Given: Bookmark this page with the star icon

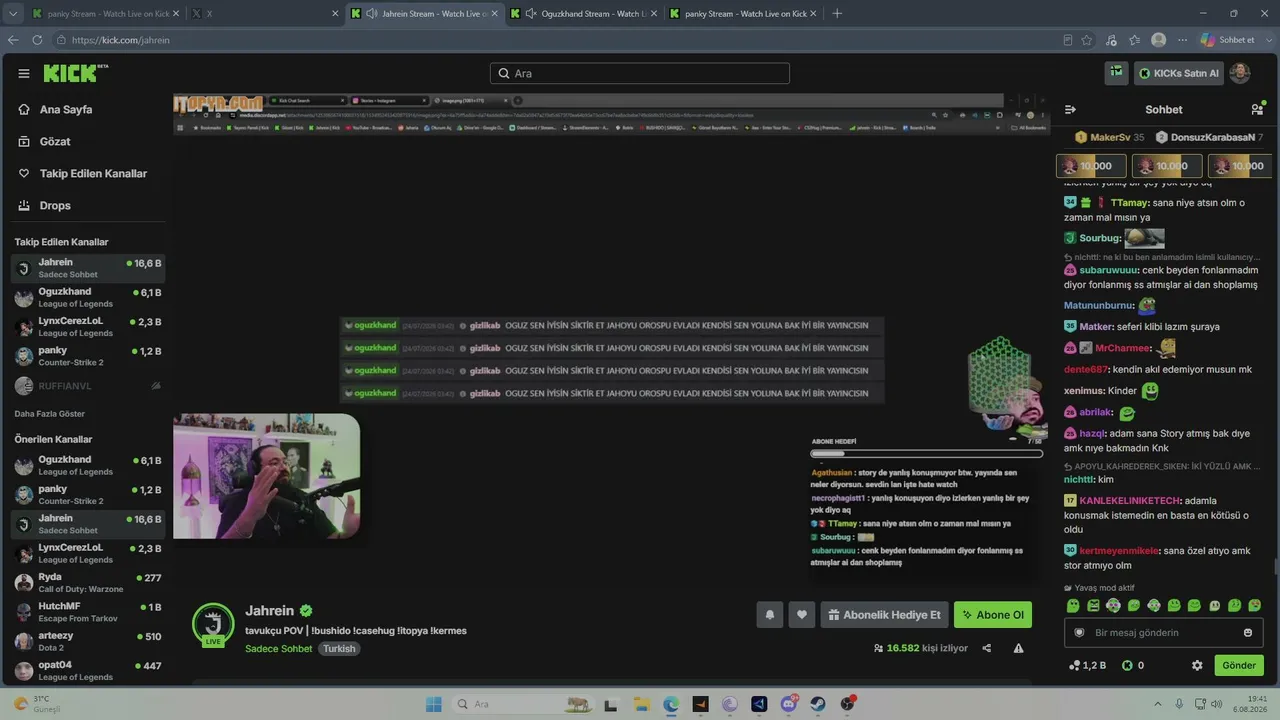Looking at the screenshot, I should click(x=1087, y=40).
